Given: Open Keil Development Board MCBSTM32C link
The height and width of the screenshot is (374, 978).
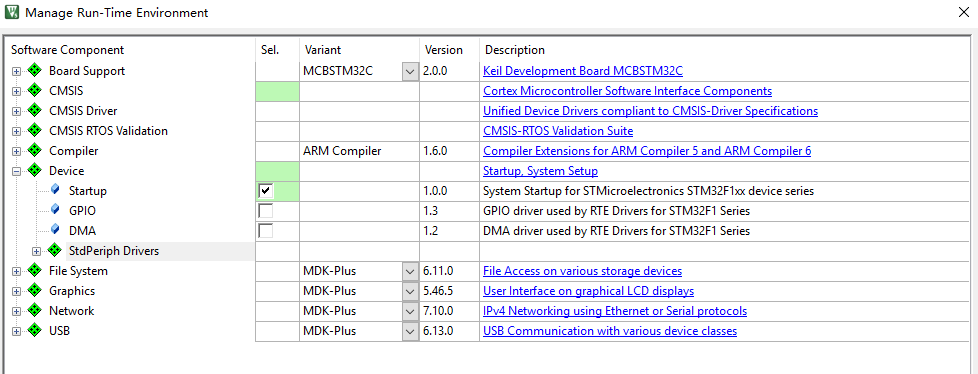Looking at the screenshot, I should coord(583,71).
